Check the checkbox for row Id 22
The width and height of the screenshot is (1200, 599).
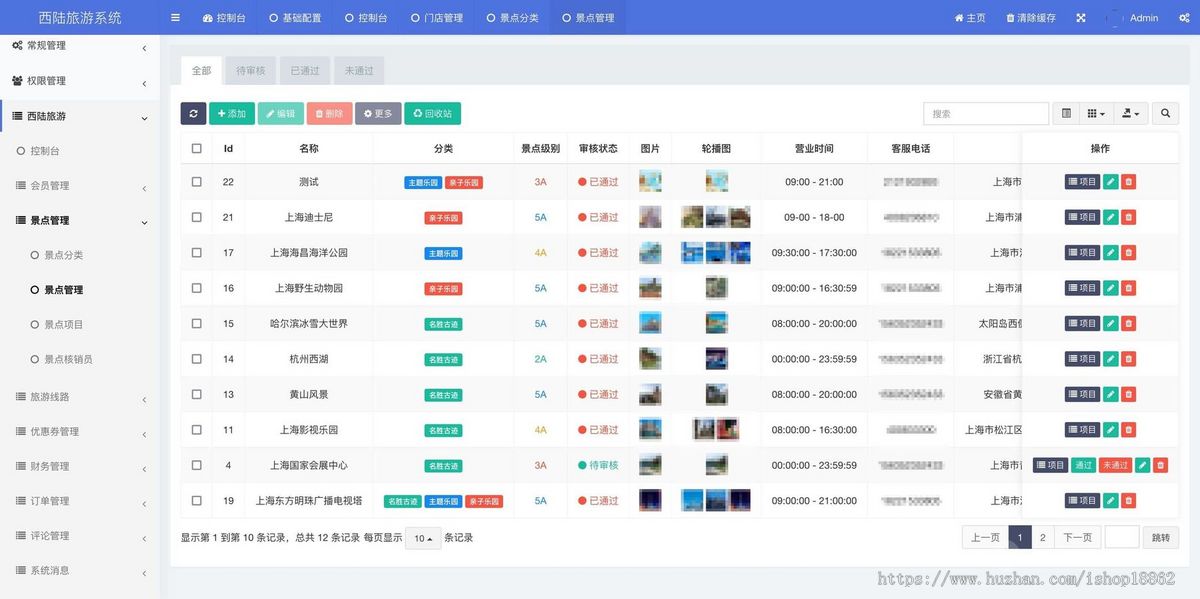point(196,181)
